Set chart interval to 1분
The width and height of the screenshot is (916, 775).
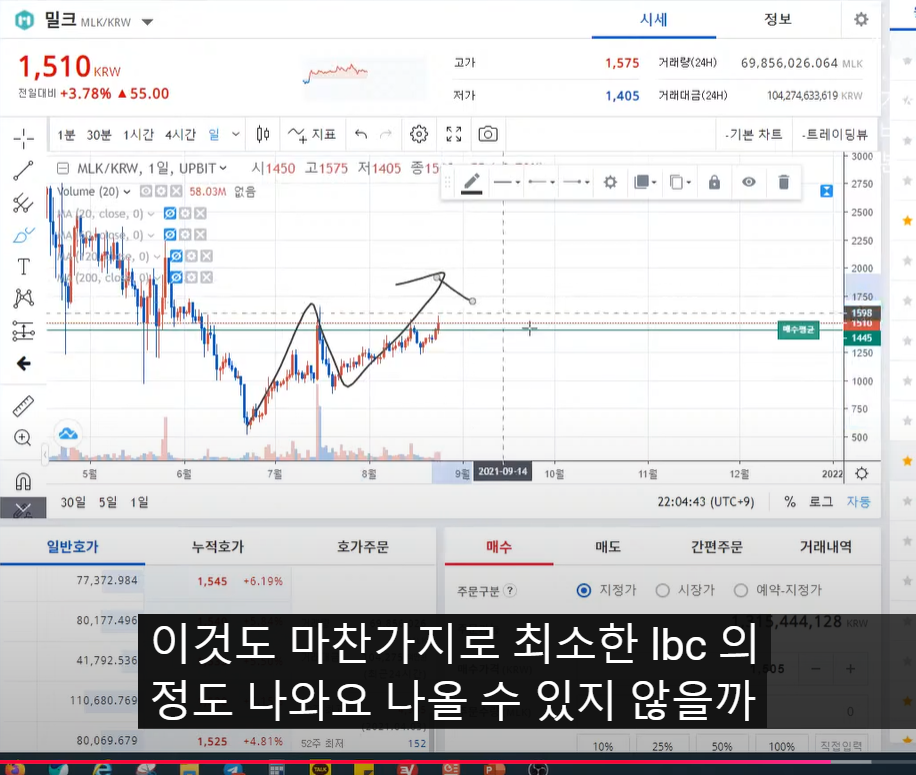[66, 135]
